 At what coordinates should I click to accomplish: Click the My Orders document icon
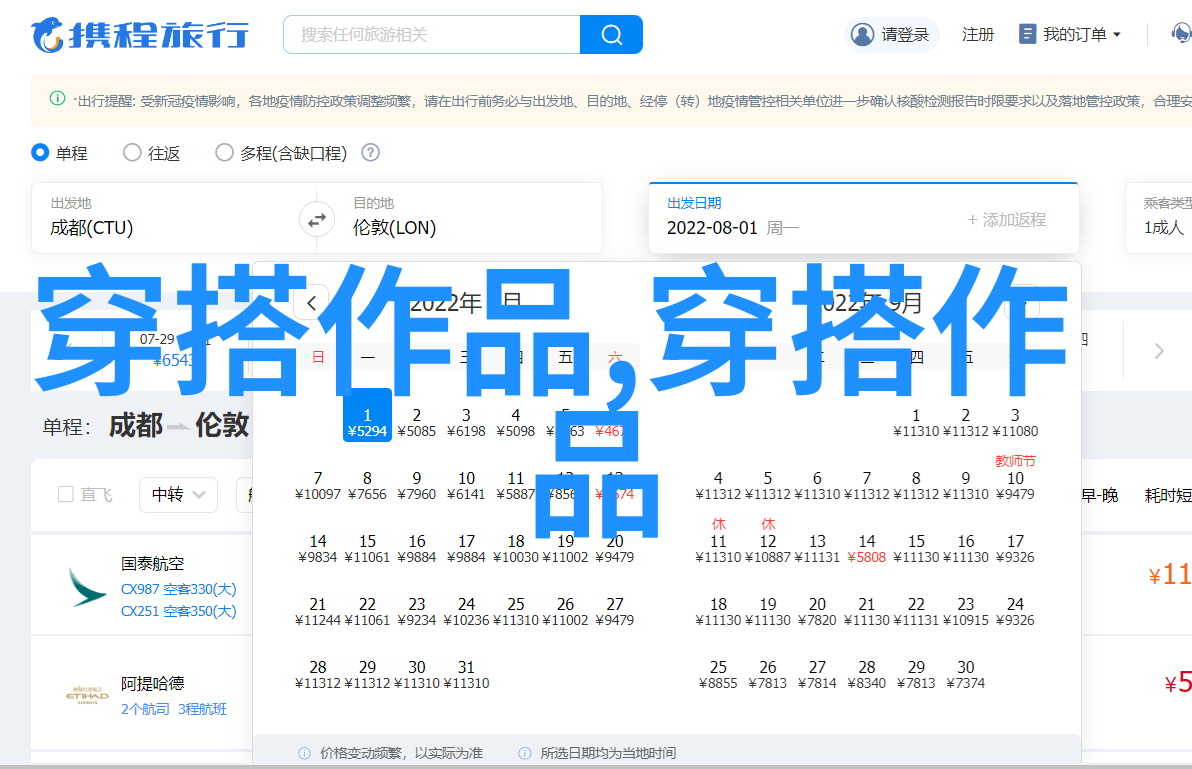coord(1027,34)
